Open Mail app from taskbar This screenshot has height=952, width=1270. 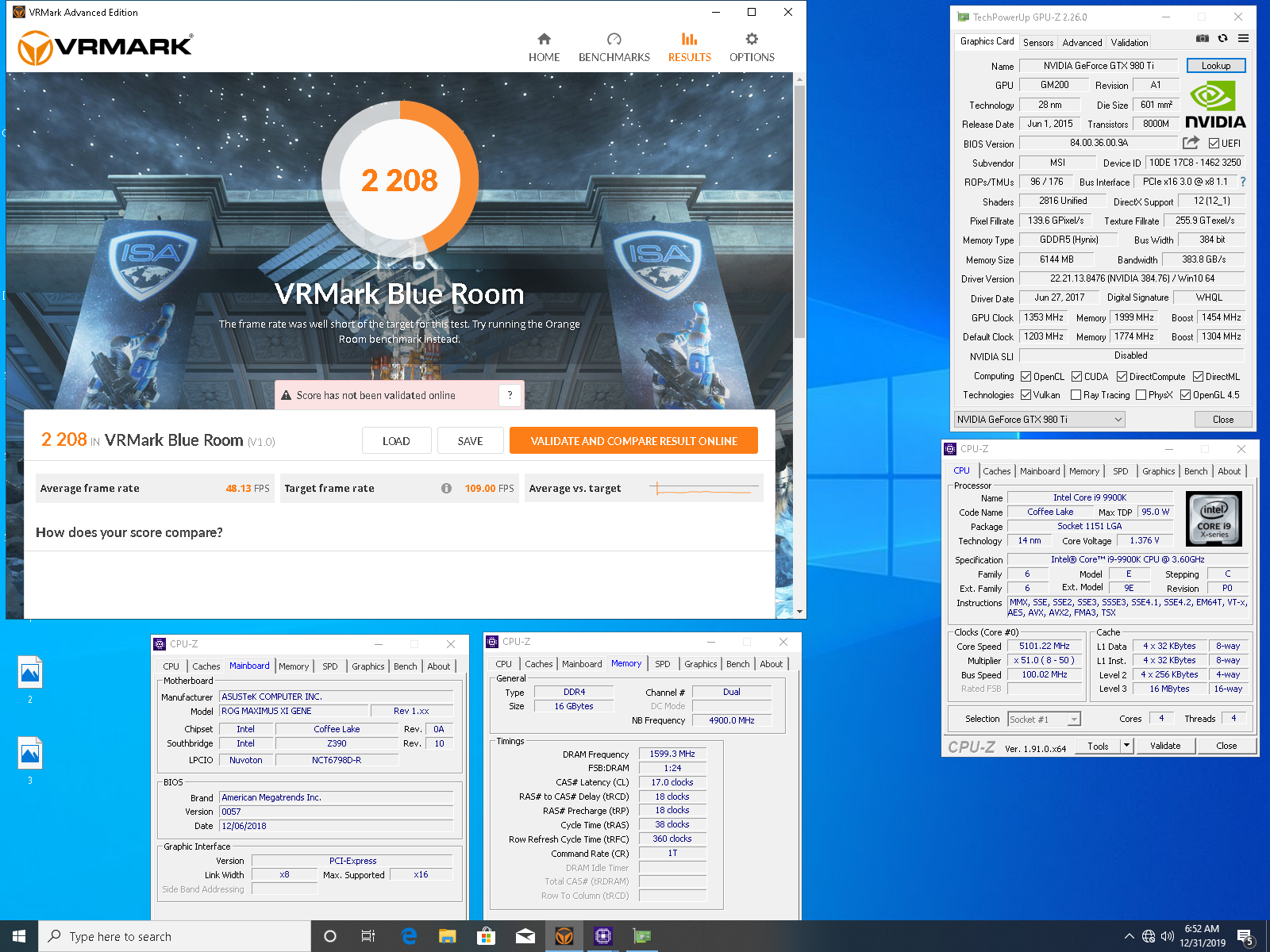(x=525, y=936)
